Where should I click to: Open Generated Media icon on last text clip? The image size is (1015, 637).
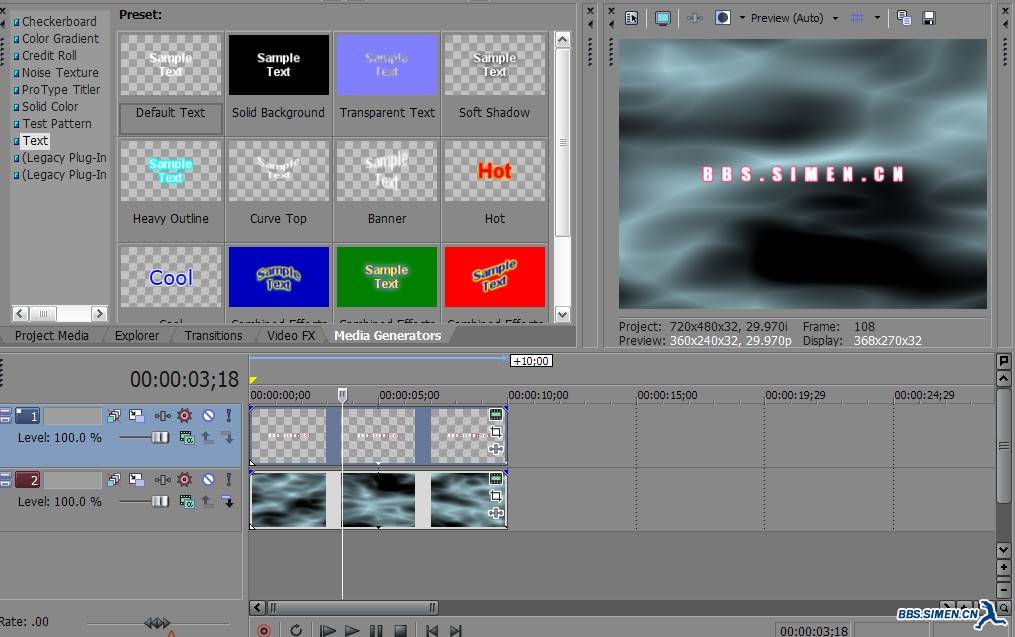pos(496,414)
